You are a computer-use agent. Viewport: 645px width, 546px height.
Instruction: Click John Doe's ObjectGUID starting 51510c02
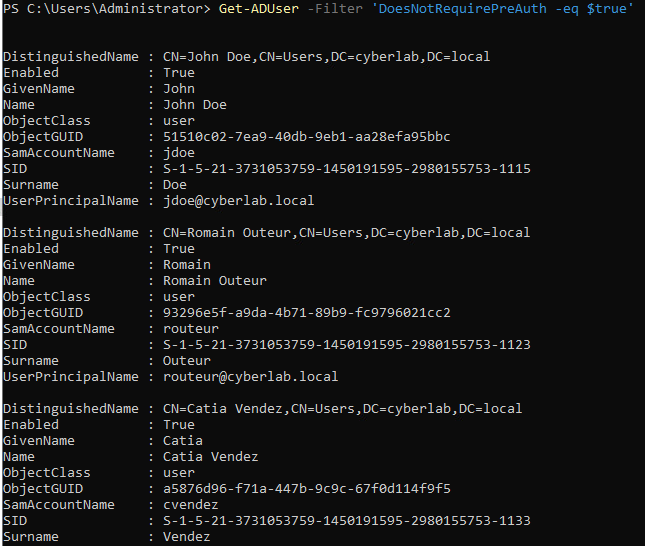[x=306, y=137]
